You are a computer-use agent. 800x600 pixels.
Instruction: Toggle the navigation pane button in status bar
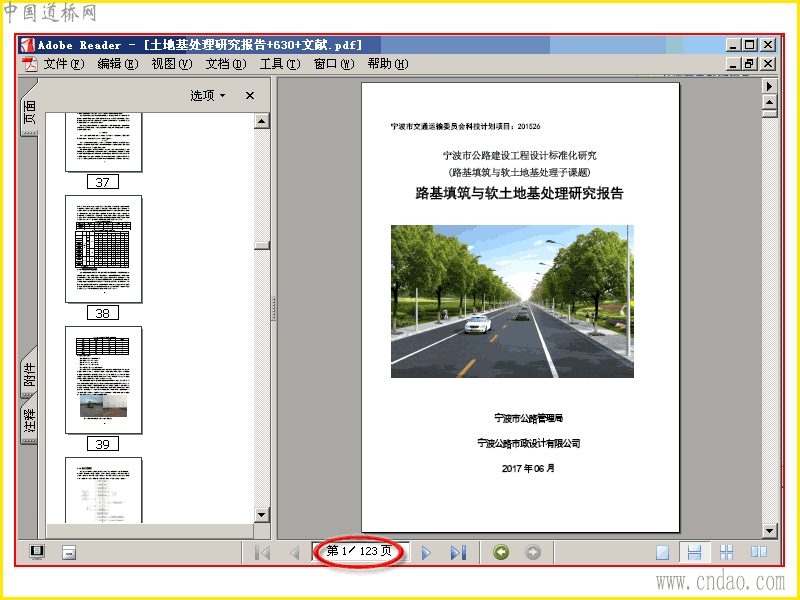pos(37,552)
